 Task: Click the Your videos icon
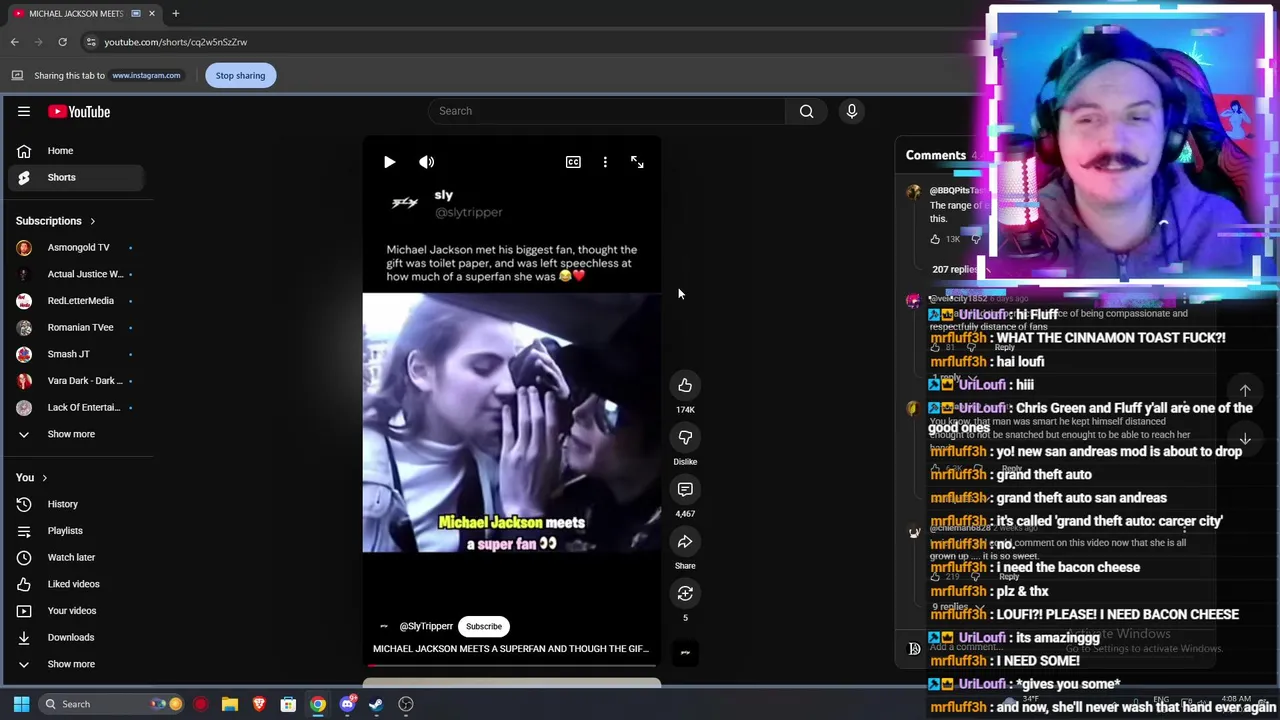pos(24,611)
